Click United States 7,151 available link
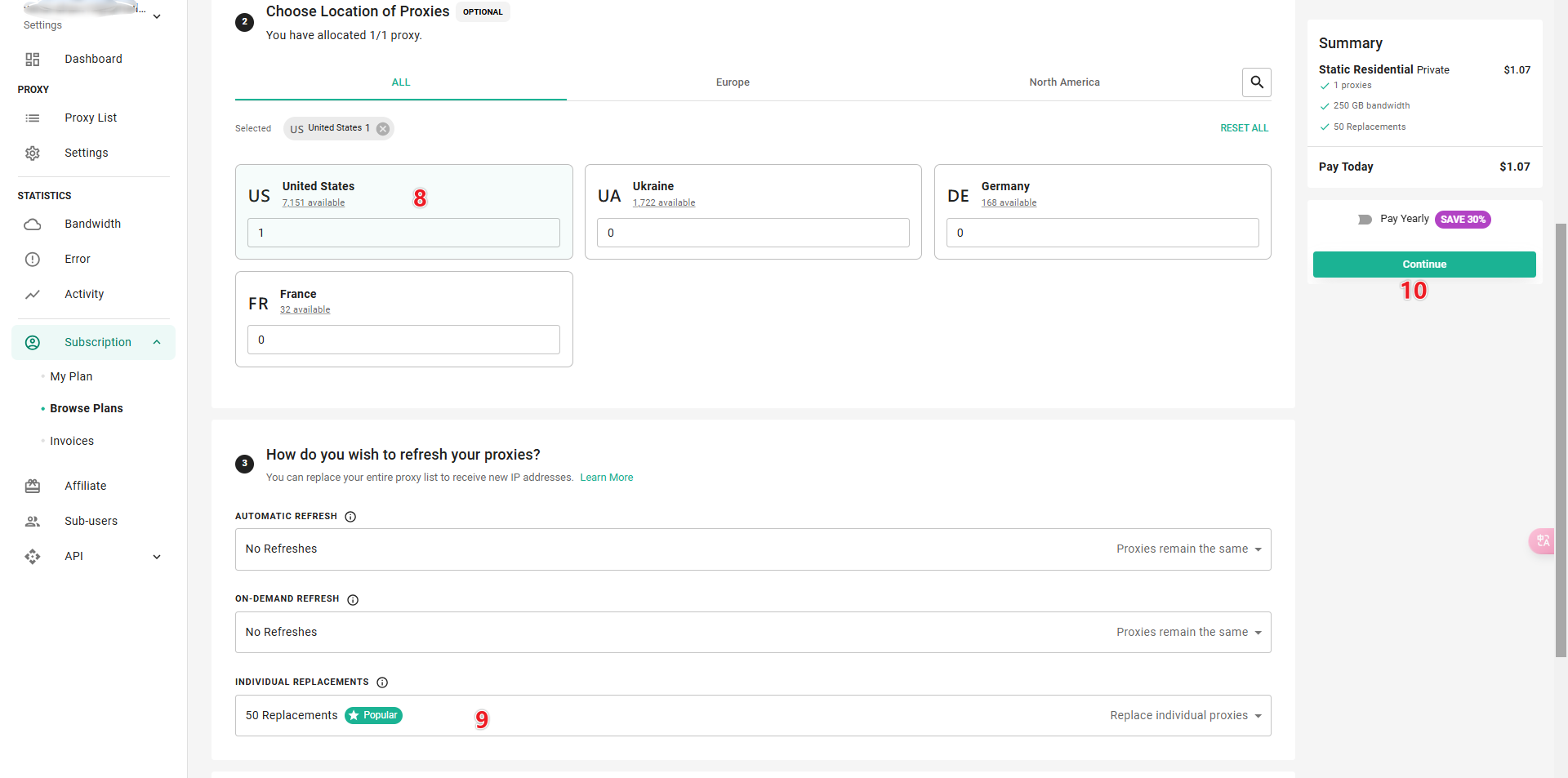 [314, 203]
